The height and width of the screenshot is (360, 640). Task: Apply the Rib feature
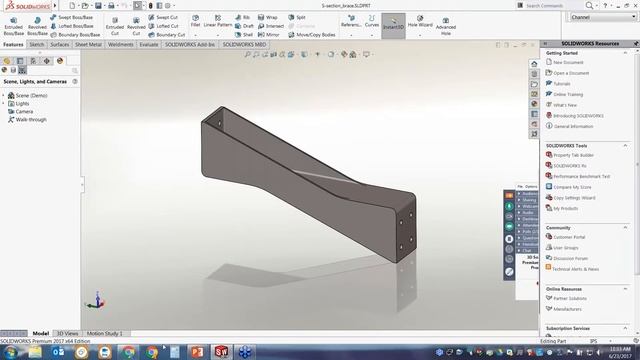pyautogui.click(x=242, y=18)
